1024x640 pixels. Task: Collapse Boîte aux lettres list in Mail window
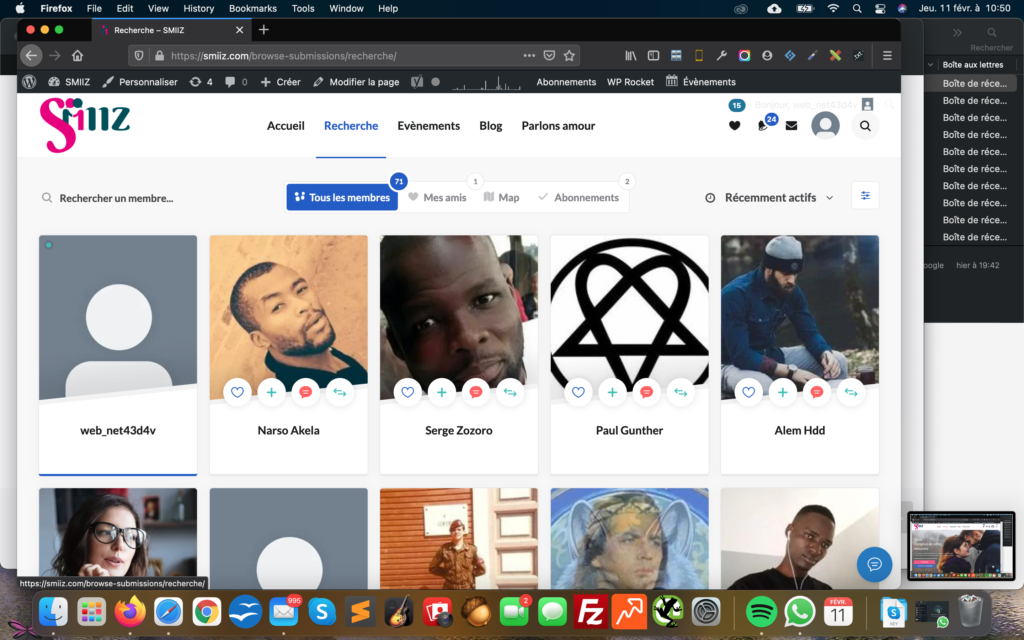[x=931, y=65]
